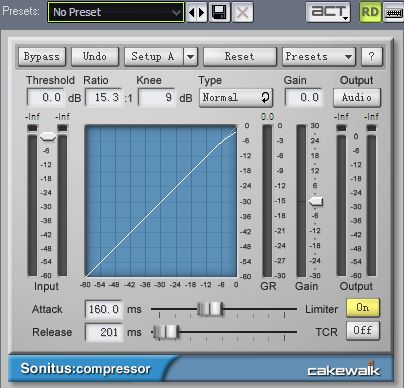The image size is (404, 388).
Task: Click the question mark help button
Action: coord(372,56)
